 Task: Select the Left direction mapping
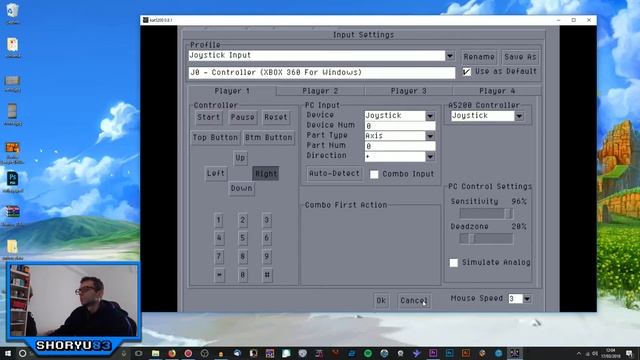click(x=216, y=173)
